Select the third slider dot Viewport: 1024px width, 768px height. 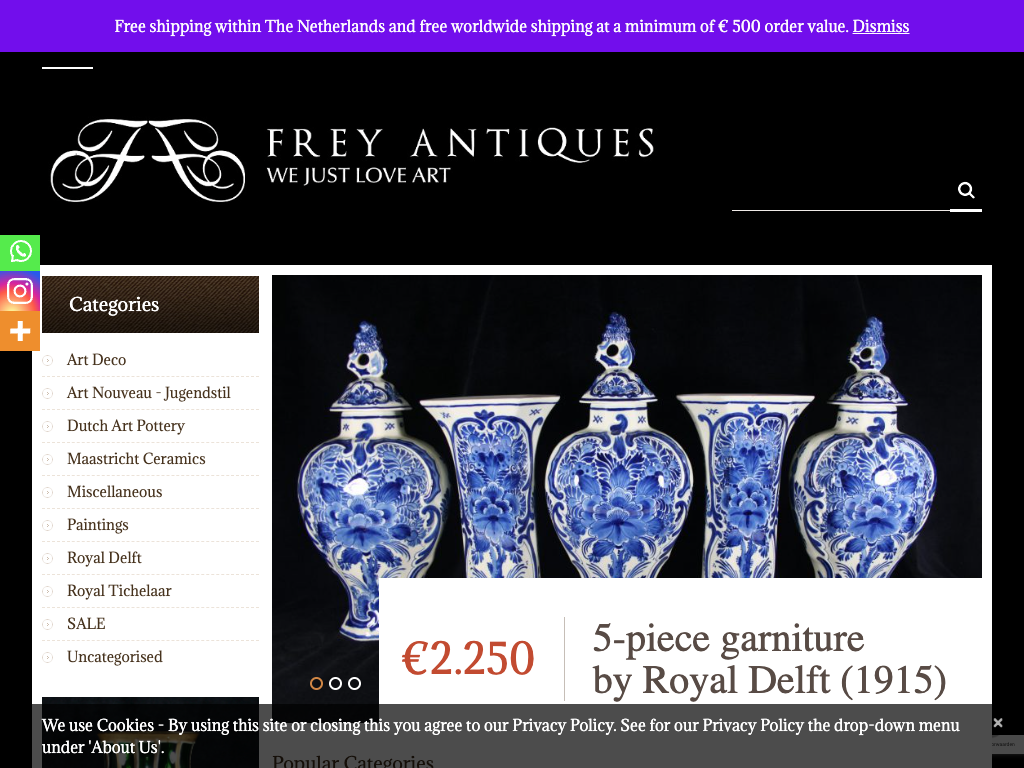(x=354, y=683)
